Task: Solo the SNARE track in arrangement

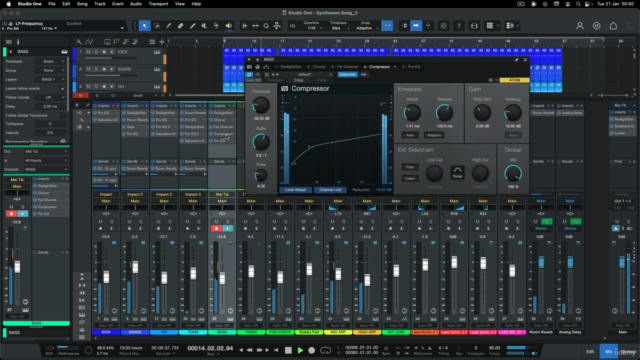Action: tap(96, 69)
